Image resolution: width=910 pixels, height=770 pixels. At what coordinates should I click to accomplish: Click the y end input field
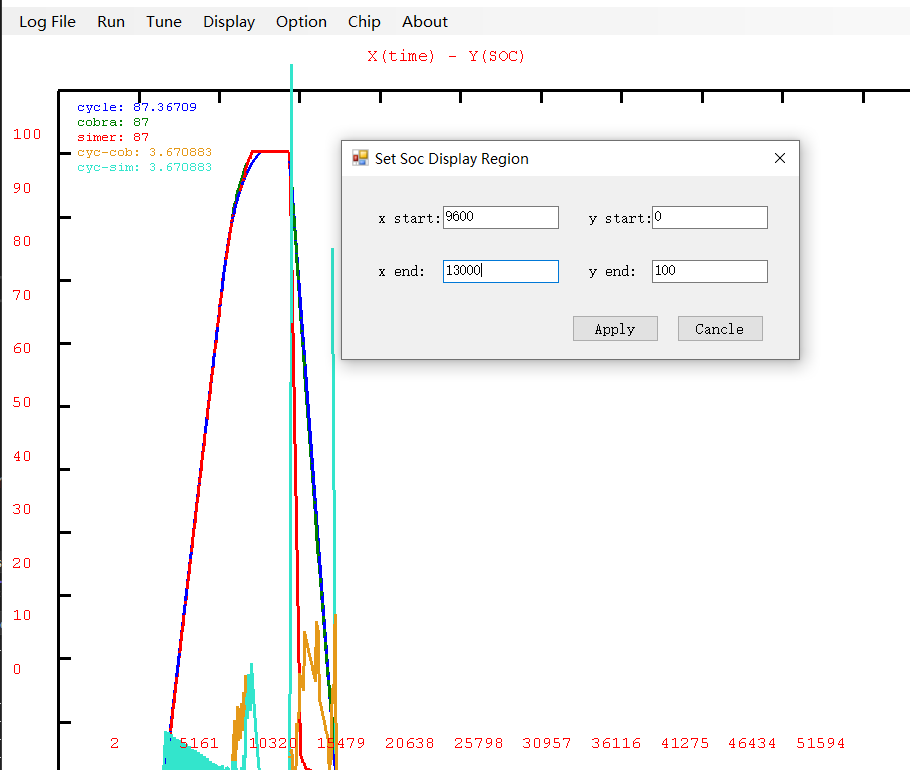(710, 272)
